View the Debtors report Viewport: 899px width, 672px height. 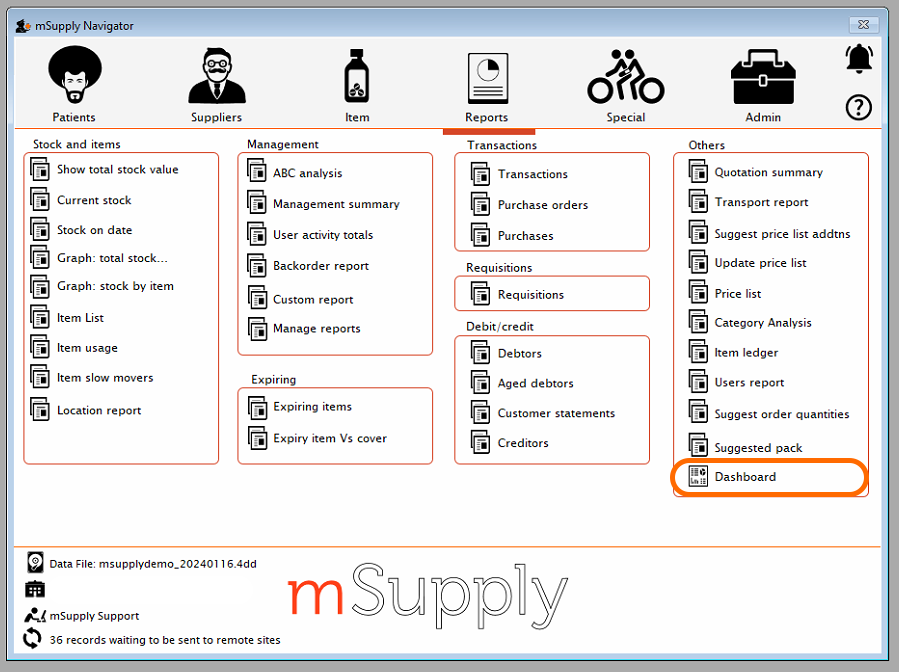coord(521,353)
